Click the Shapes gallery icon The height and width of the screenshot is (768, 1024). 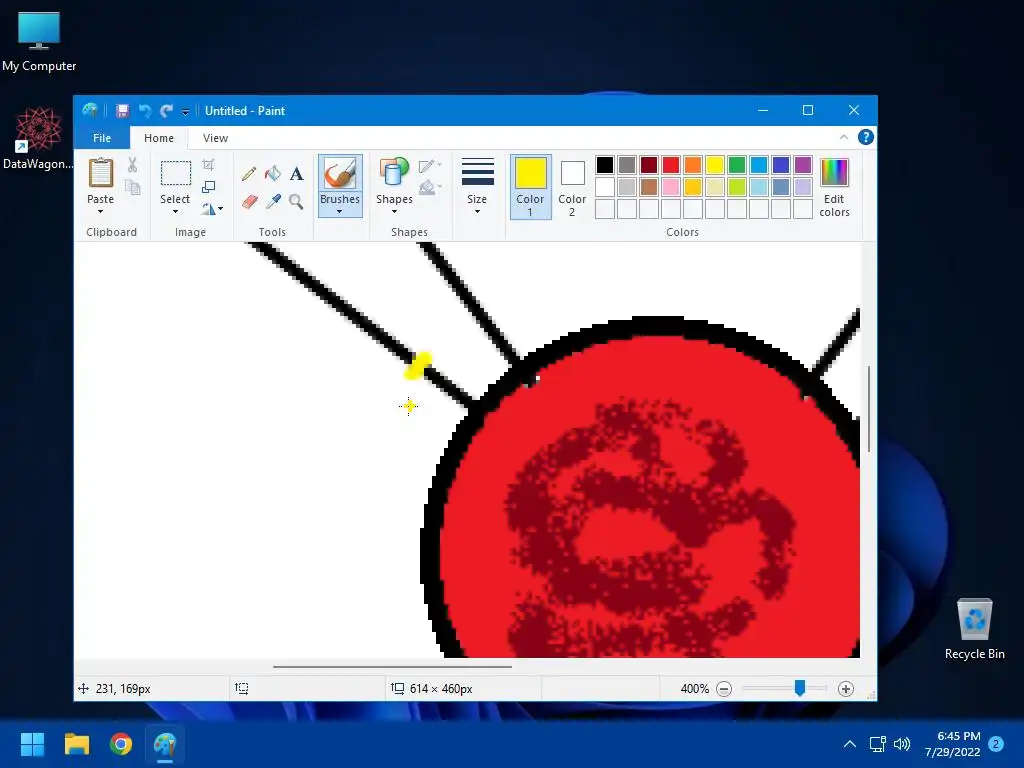(394, 173)
